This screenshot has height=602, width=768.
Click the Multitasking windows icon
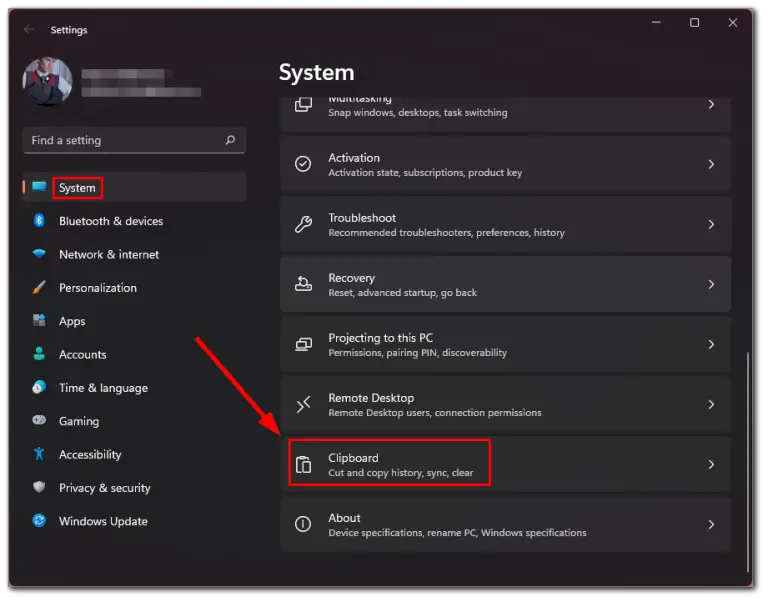click(303, 104)
